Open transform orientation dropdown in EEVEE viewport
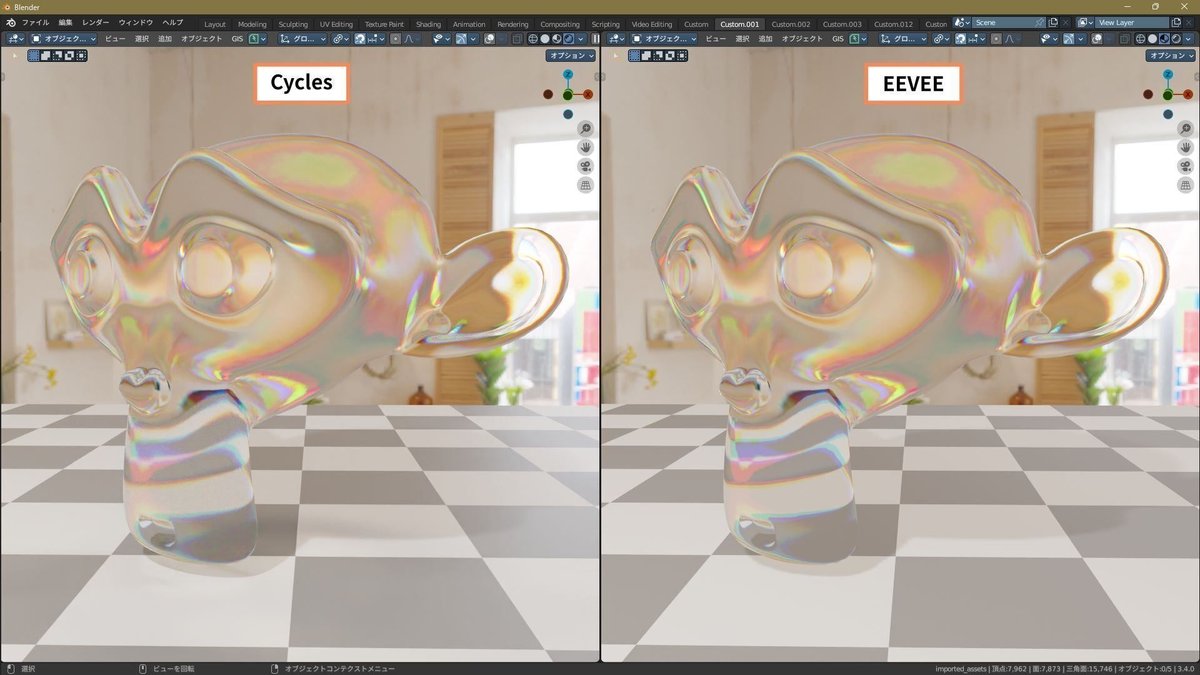The width and height of the screenshot is (1200, 675). [903, 39]
